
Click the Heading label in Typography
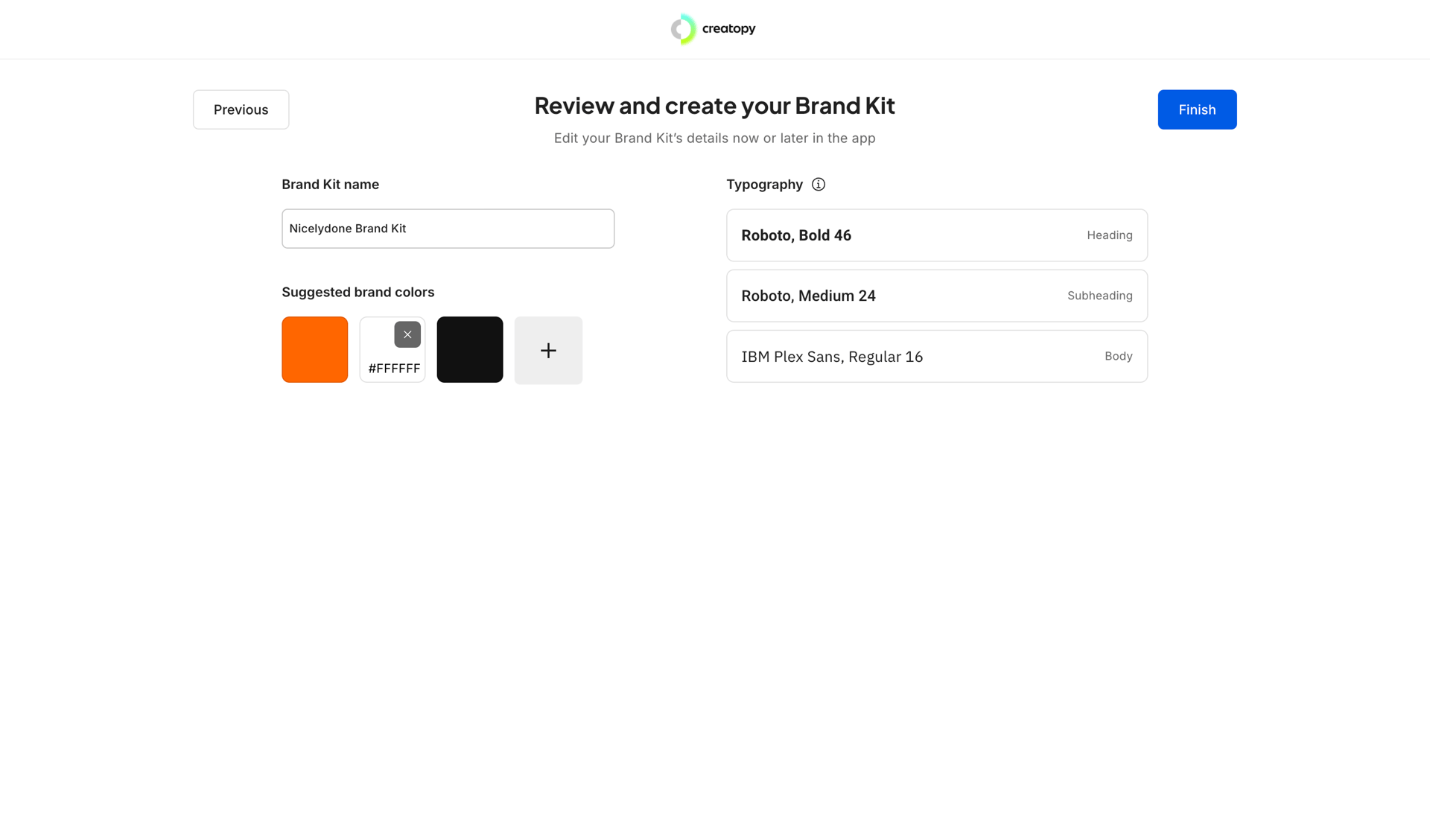pos(1109,235)
